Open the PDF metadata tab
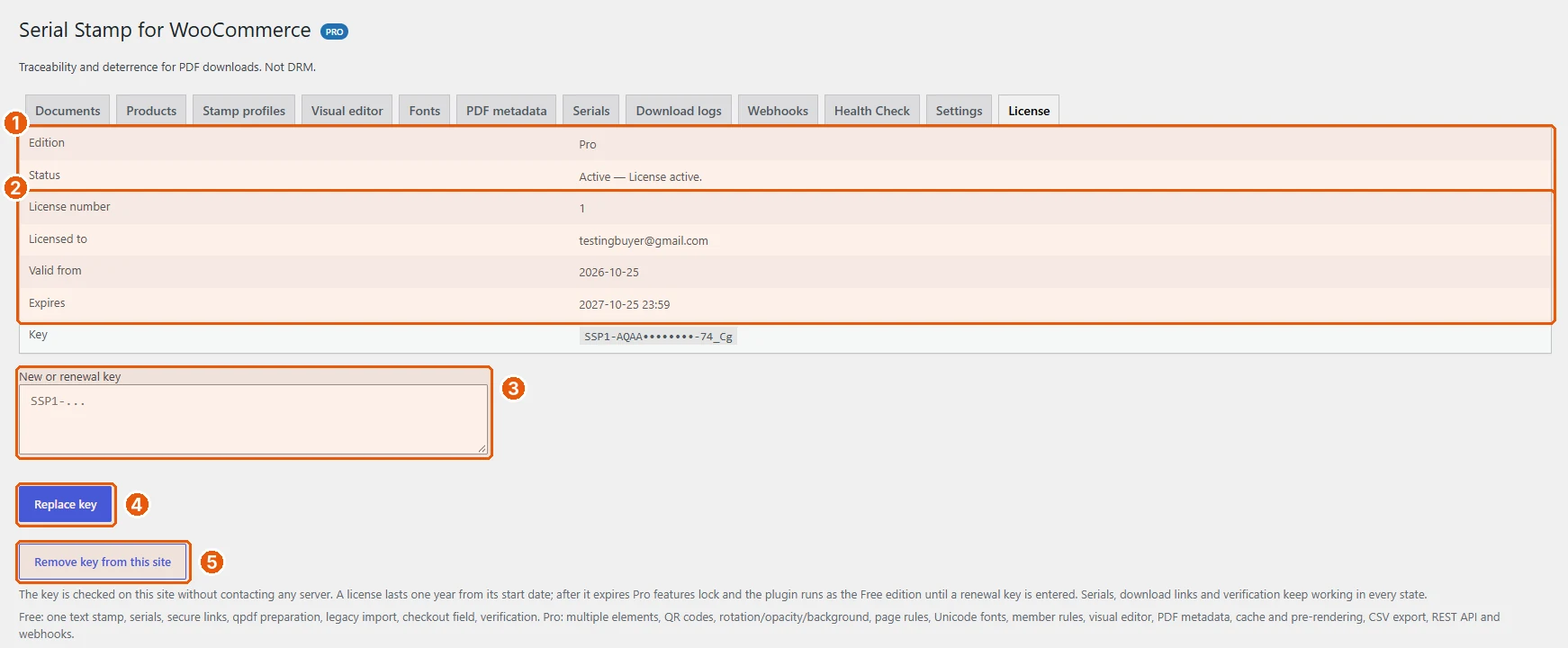The image size is (1568, 648). pos(506,110)
